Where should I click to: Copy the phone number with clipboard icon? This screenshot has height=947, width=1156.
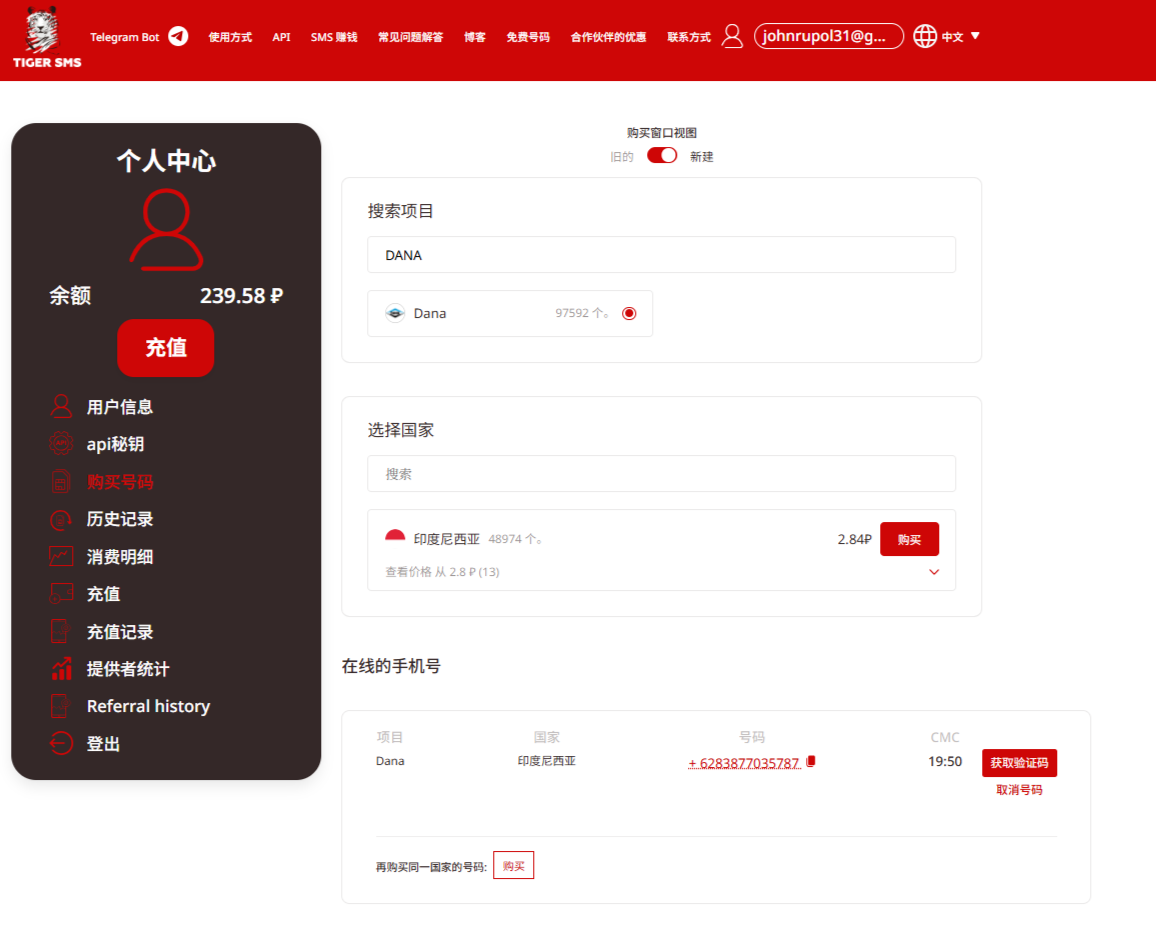point(811,761)
